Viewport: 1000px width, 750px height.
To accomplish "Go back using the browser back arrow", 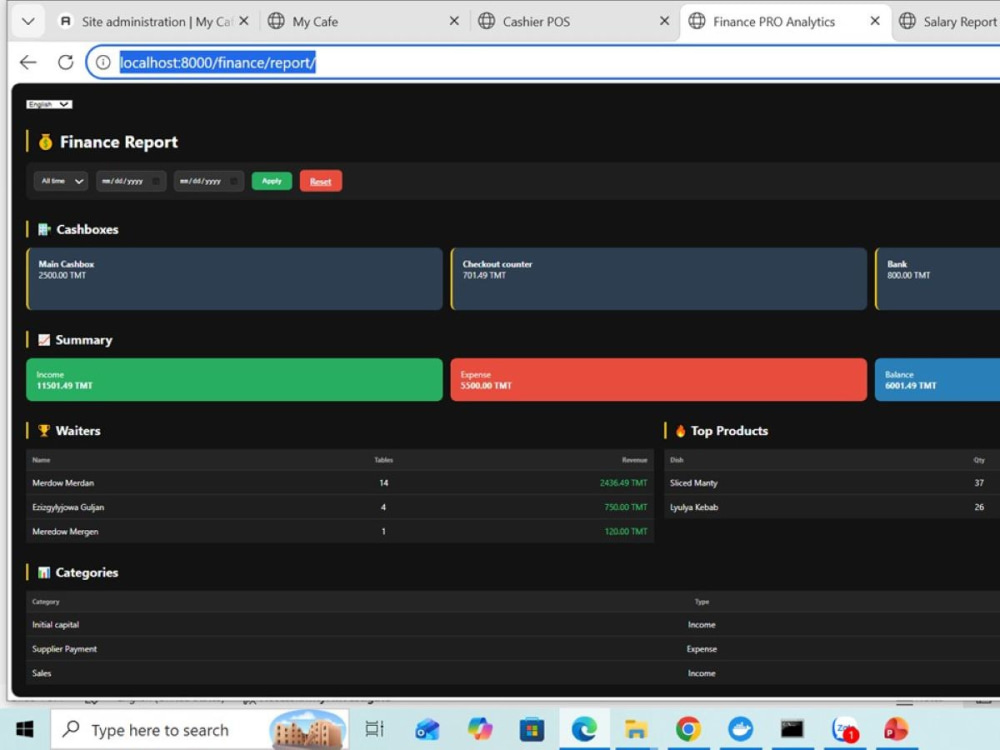I will click(x=28, y=62).
